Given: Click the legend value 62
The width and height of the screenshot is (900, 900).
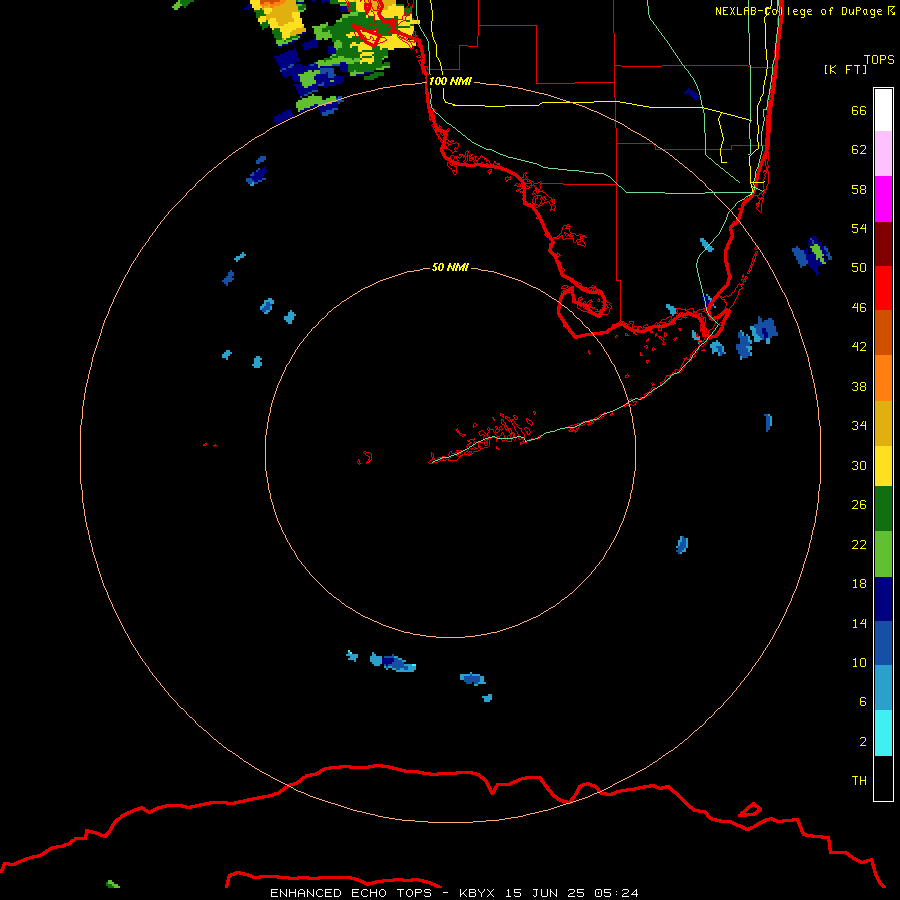Looking at the screenshot, I should coord(859,150).
